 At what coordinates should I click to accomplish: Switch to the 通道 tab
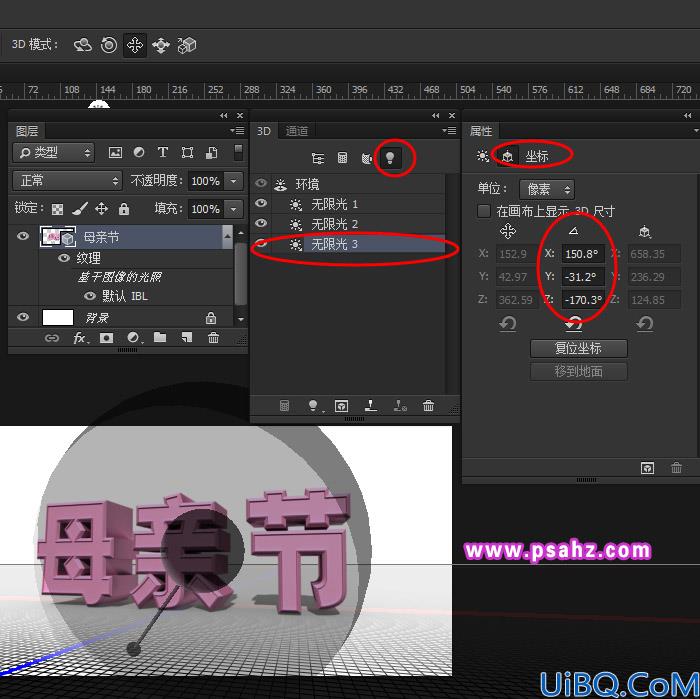click(x=297, y=131)
